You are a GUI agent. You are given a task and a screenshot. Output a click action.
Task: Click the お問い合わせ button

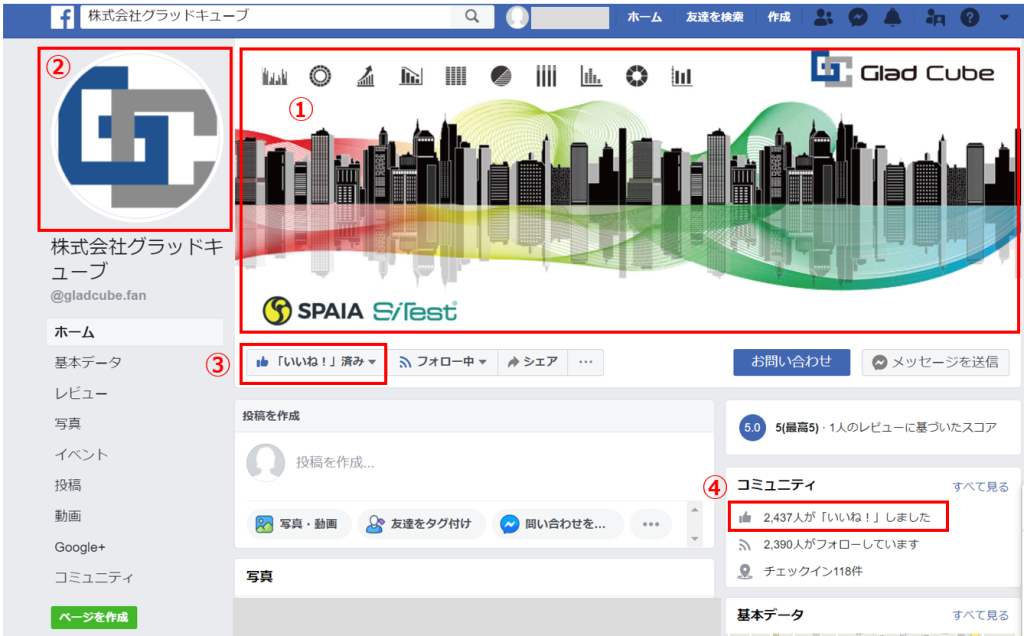pyautogui.click(x=792, y=362)
